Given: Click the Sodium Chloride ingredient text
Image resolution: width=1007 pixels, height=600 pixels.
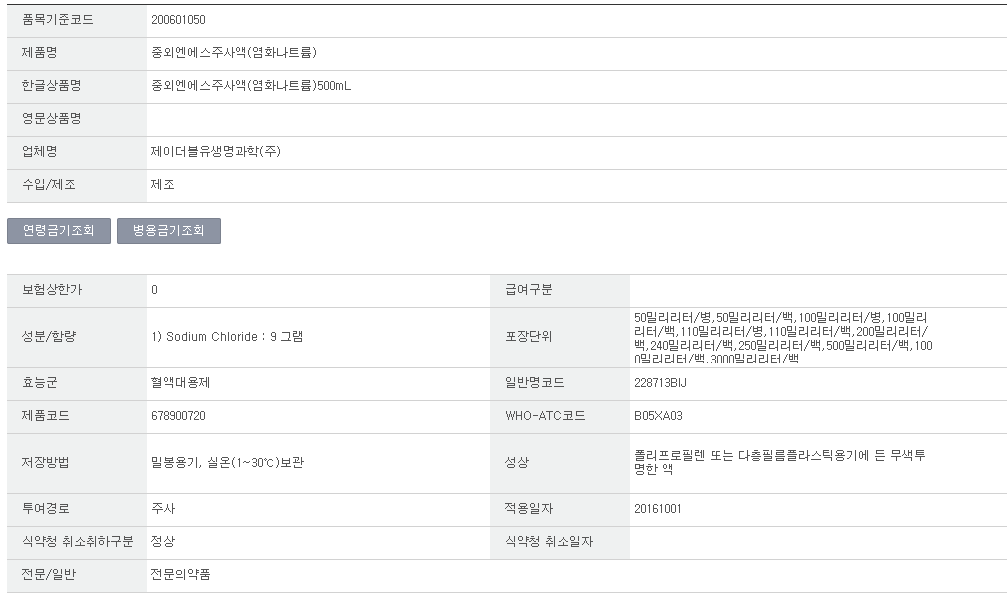Looking at the screenshot, I should (227, 337).
